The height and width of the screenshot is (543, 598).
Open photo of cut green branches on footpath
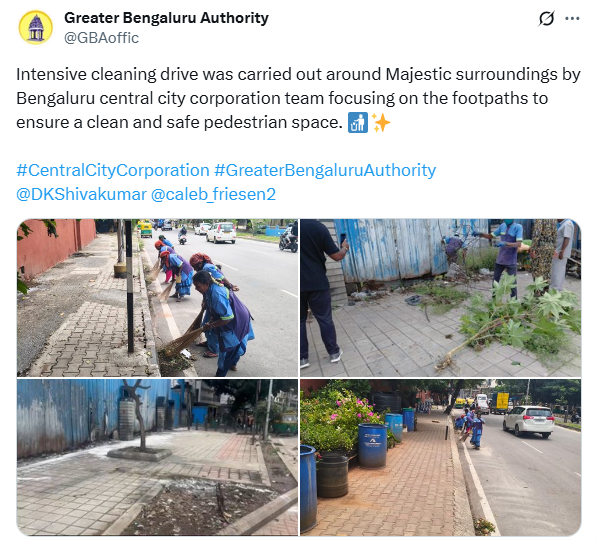[440, 298]
